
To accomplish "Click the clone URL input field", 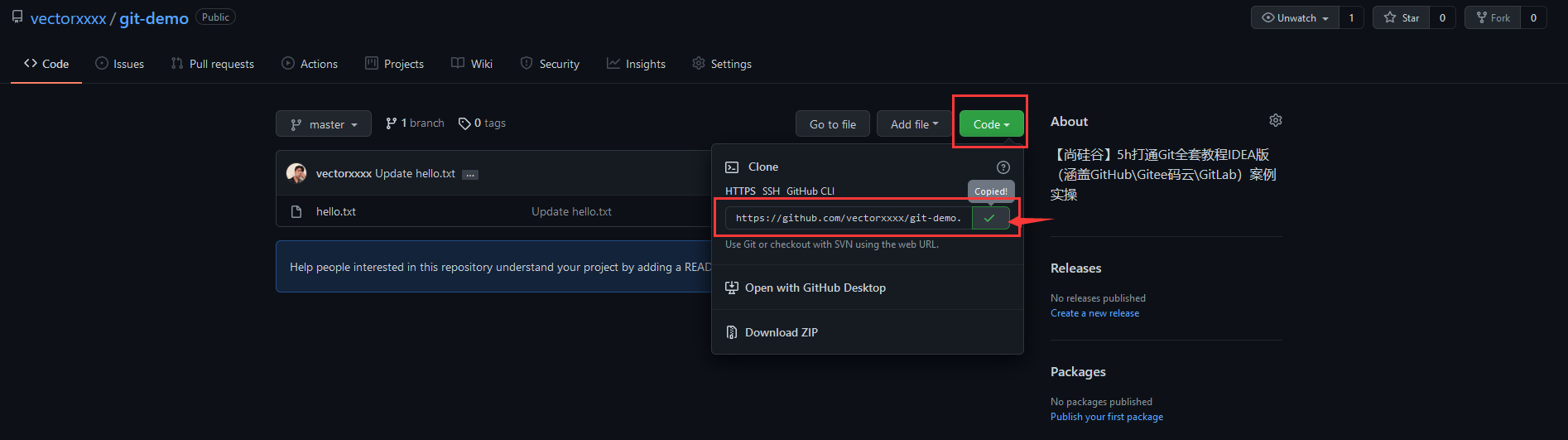I will point(849,218).
